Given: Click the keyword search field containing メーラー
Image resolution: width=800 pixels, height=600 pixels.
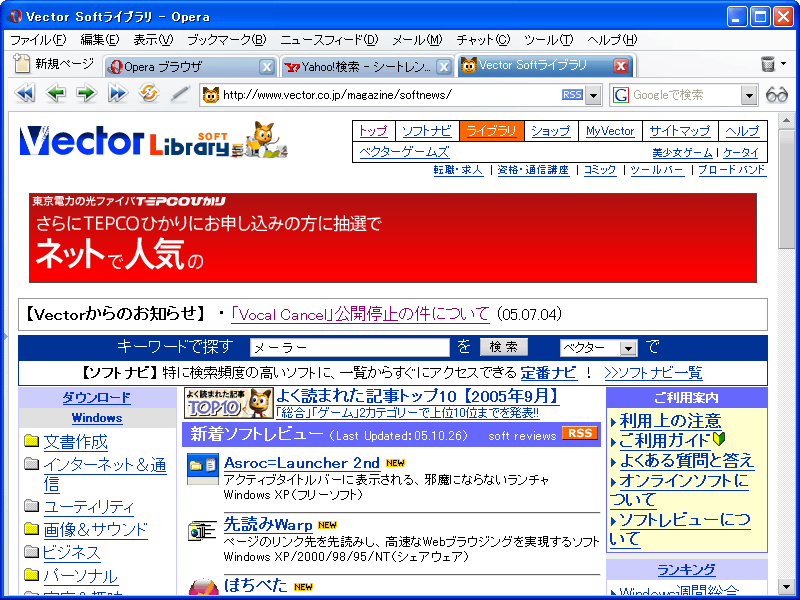Looking at the screenshot, I should pyautogui.click(x=349, y=347).
